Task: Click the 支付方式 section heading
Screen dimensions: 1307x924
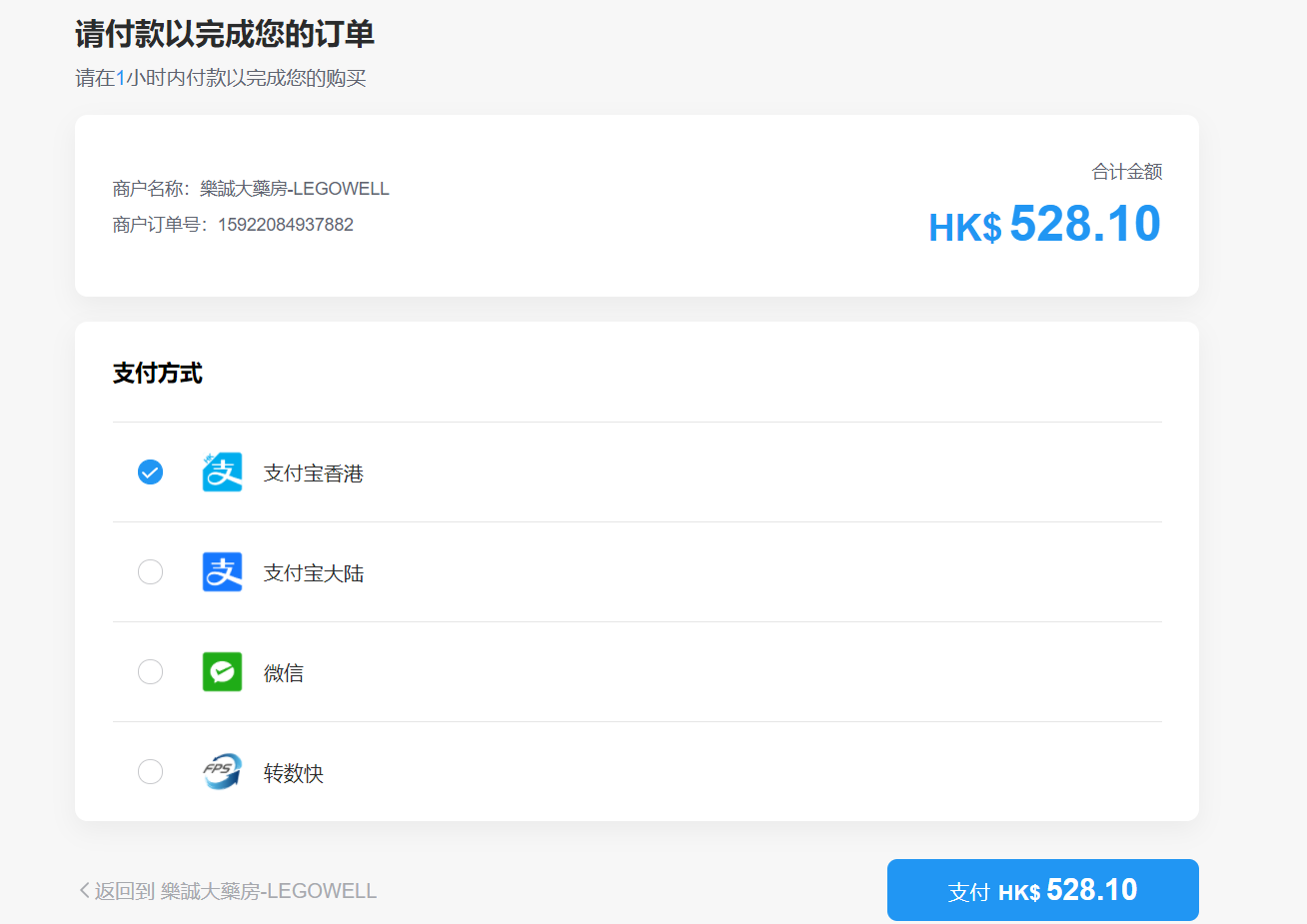Action: point(158,374)
